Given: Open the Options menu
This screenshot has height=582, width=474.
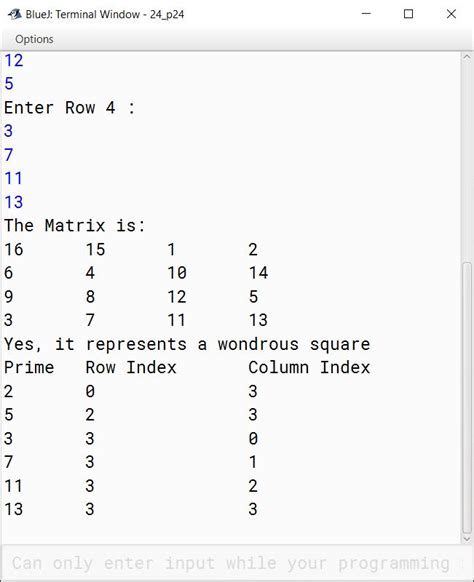Looking at the screenshot, I should click(34, 39).
